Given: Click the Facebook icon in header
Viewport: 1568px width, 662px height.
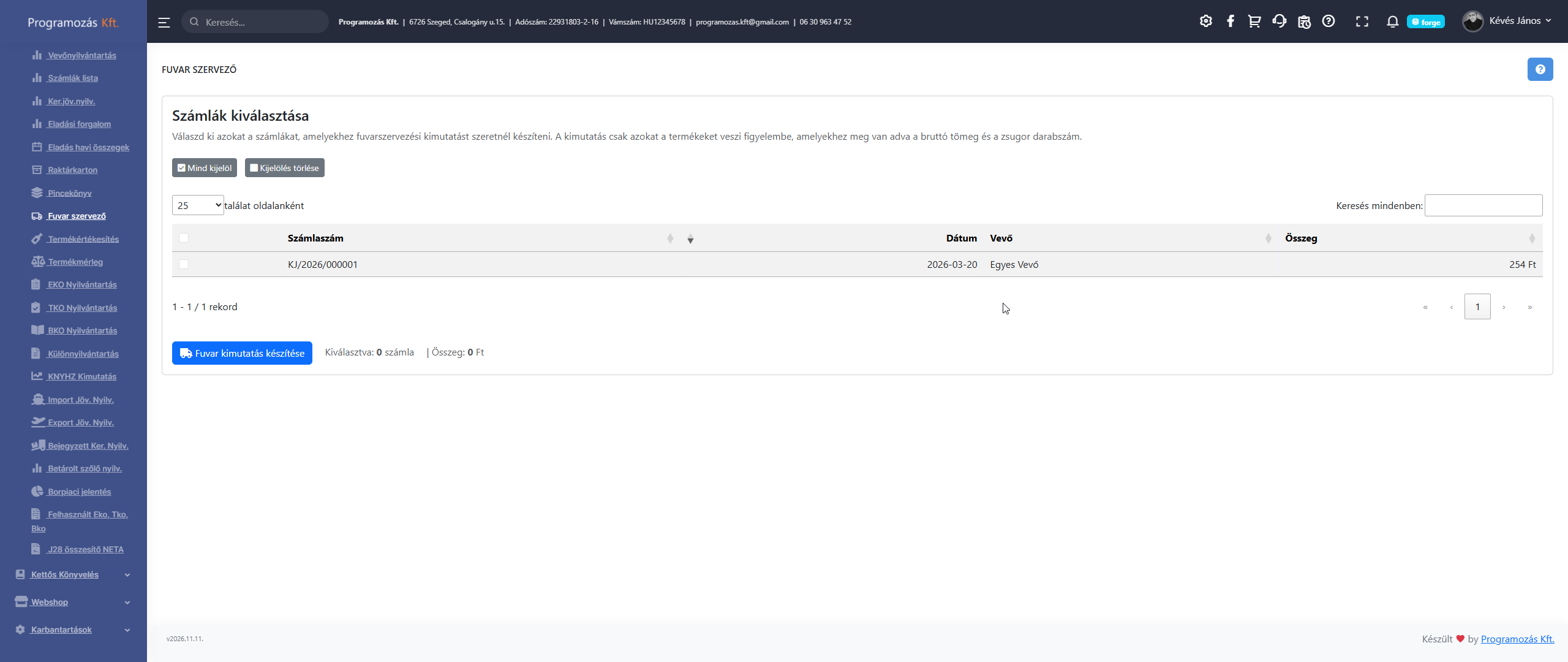Looking at the screenshot, I should (x=1230, y=21).
